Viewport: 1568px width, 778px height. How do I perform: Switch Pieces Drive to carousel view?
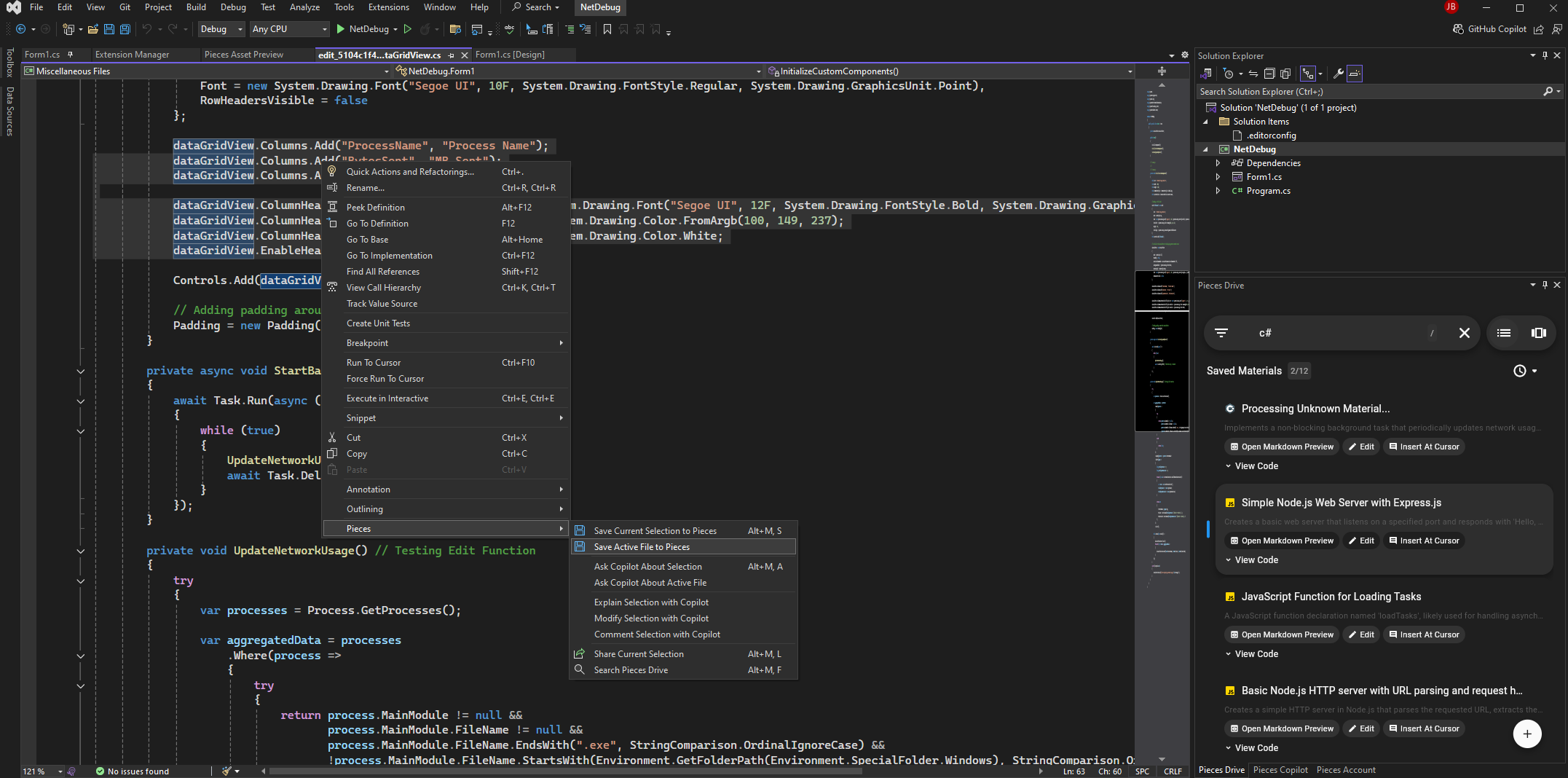tap(1538, 333)
